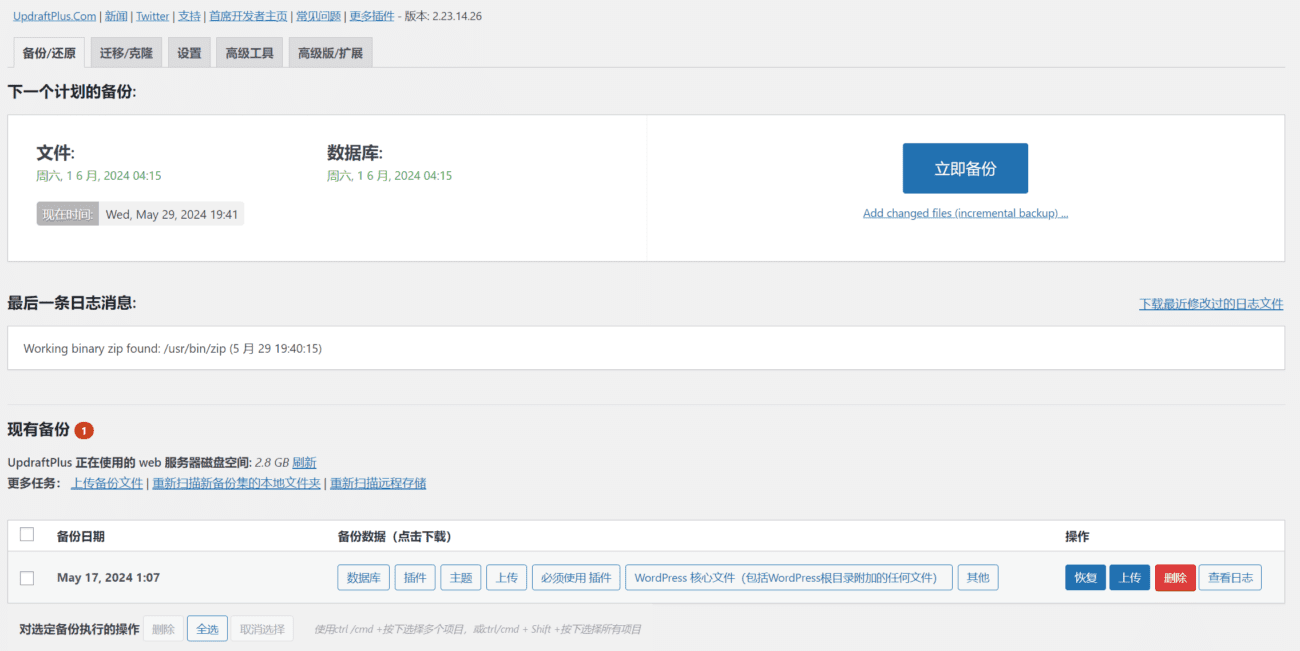The height and width of the screenshot is (651, 1300).
Task: Open the 设置 settings tab
Action: 189,53
